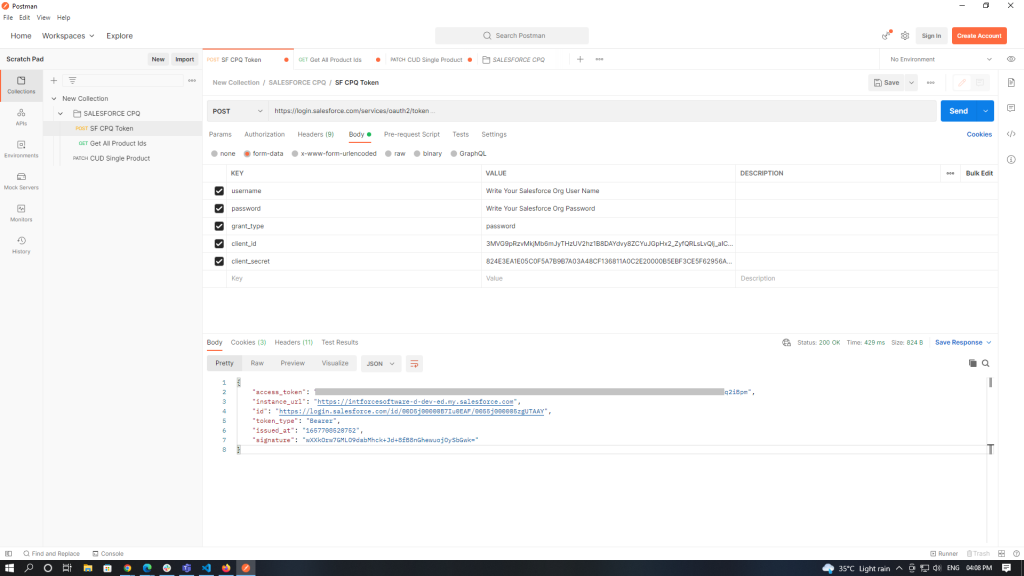Viewport: 1024px width, 576px height.
Task: Open the No Environment dropdown
Action: [941, 59]
